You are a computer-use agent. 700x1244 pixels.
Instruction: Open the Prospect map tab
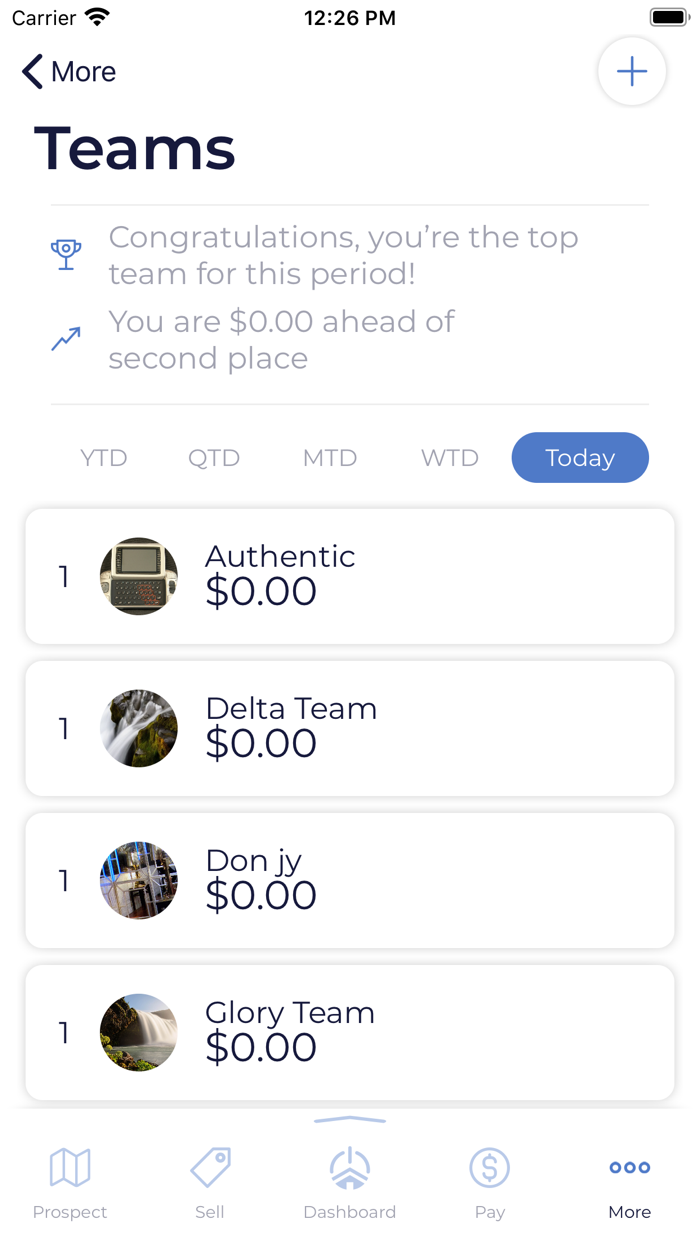(x=70, y=1182)
